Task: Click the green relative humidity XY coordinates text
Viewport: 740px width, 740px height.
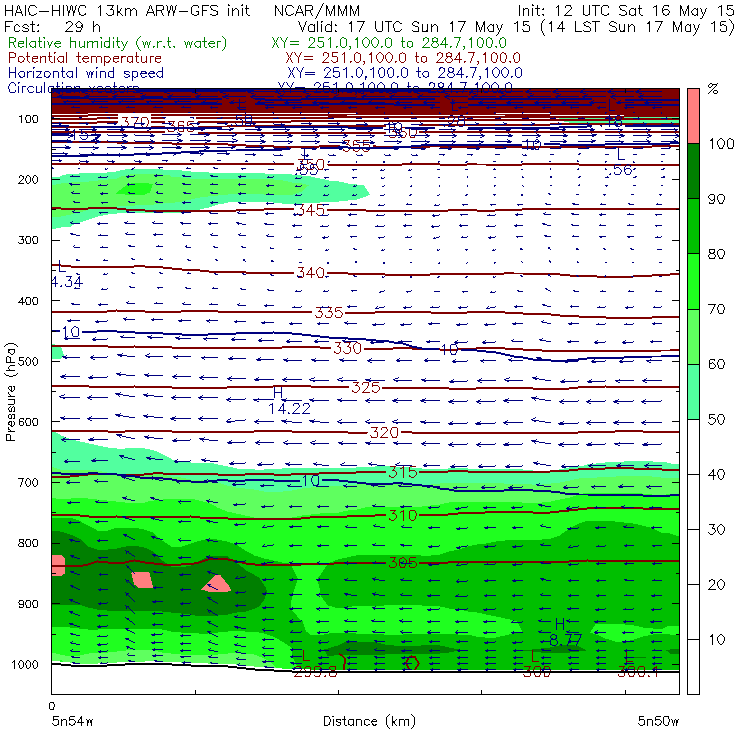Action: tap(389, 43)
